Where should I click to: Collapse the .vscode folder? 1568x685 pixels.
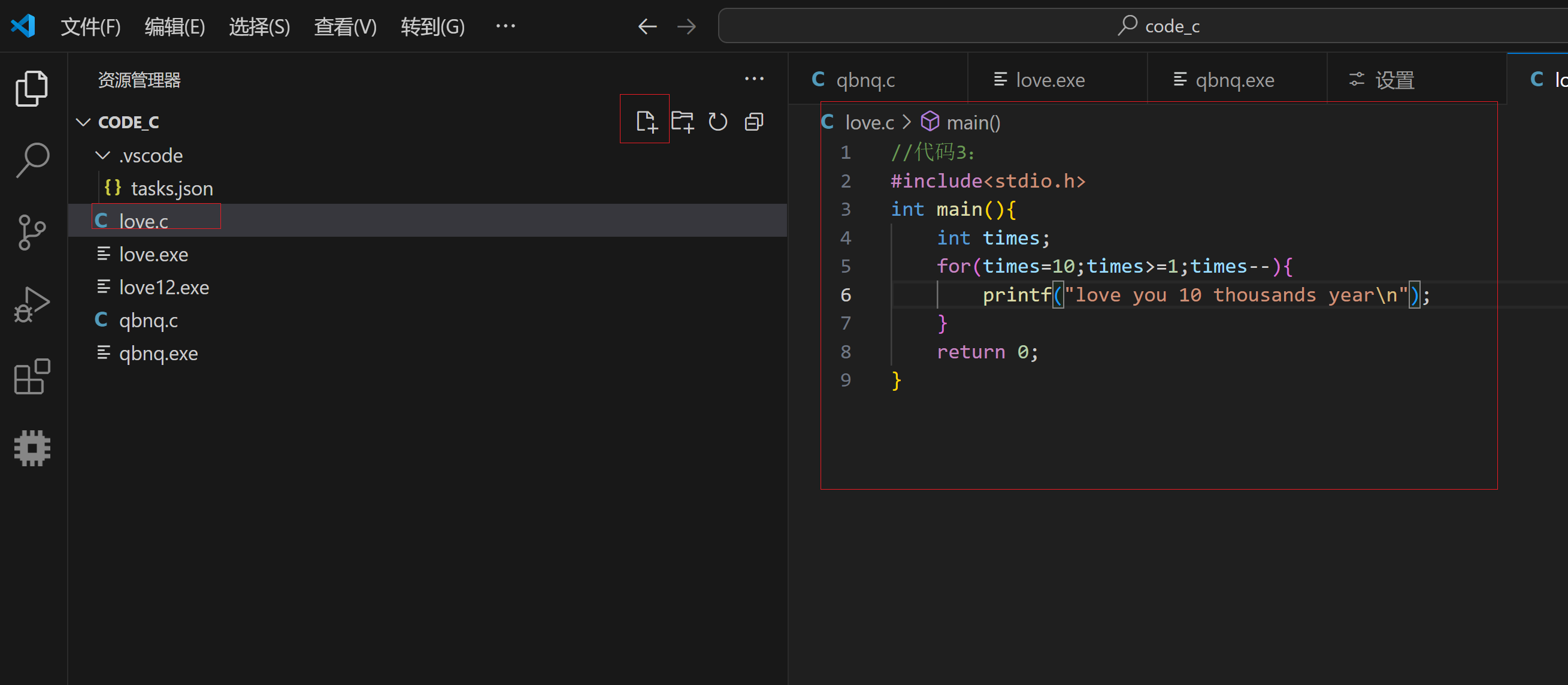click(x=103, y=155)
